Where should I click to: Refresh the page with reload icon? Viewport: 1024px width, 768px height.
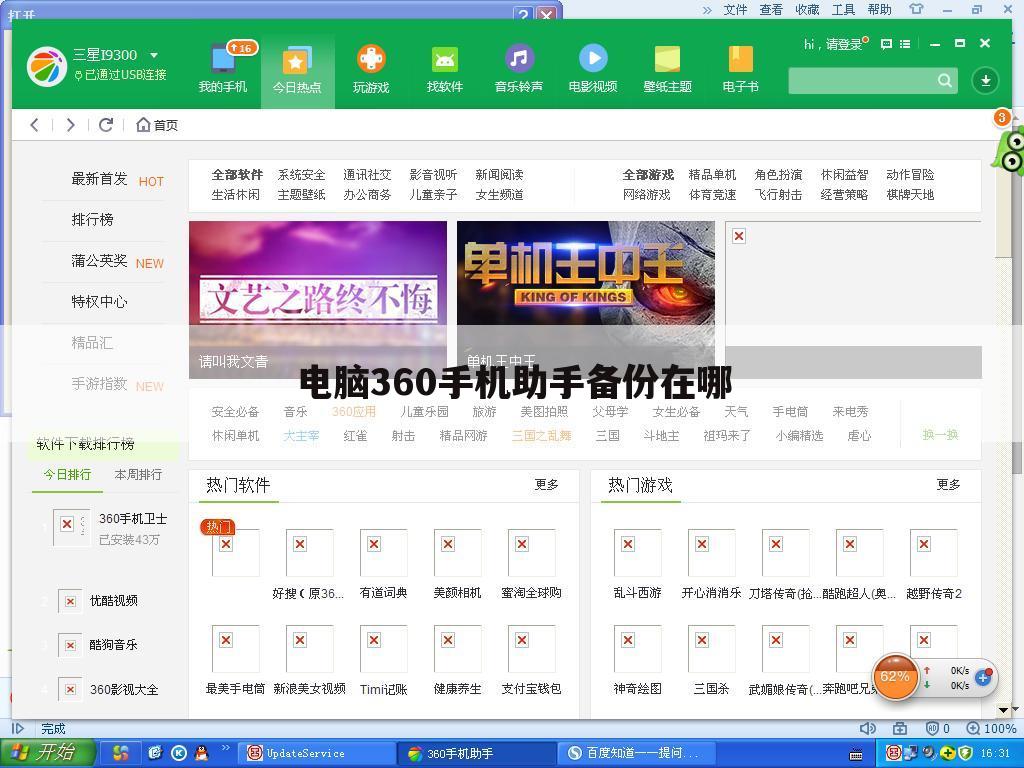tap(106, 125)
